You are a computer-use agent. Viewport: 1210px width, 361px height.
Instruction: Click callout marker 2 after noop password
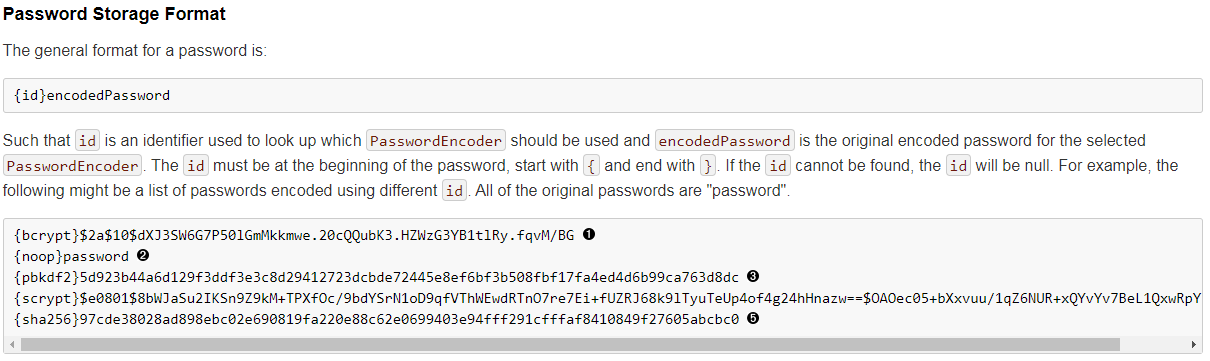[x=143, y=256]
